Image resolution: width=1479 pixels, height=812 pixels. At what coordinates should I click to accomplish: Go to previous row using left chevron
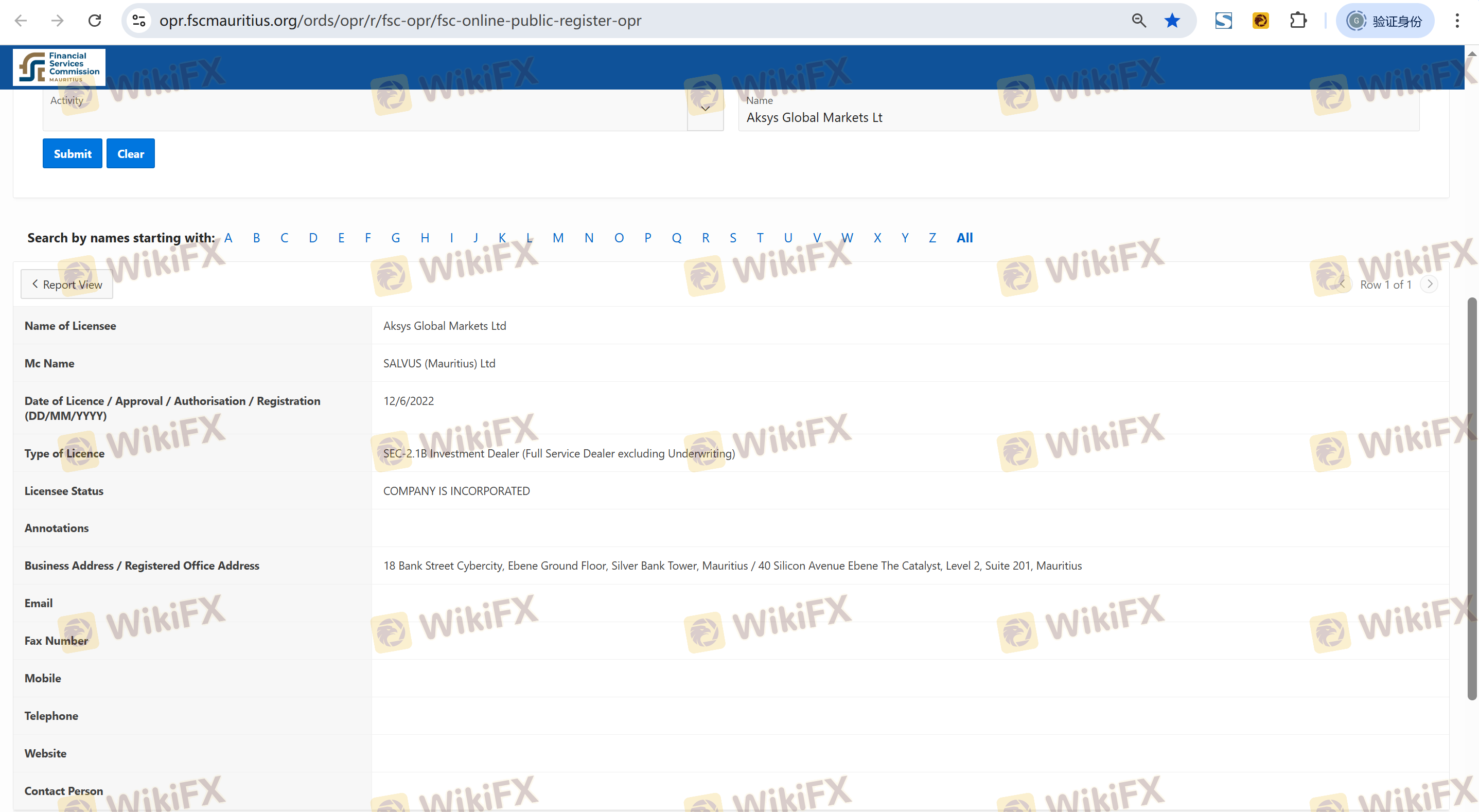coord(1342,284)
